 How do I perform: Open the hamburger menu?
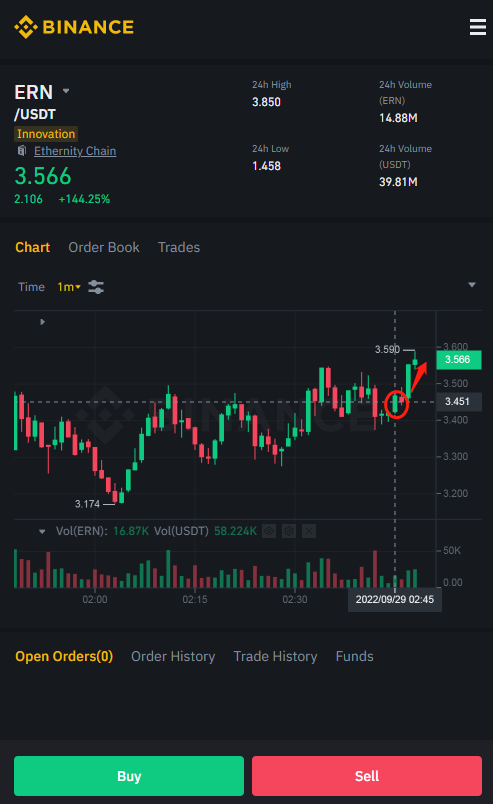(478, 27)
